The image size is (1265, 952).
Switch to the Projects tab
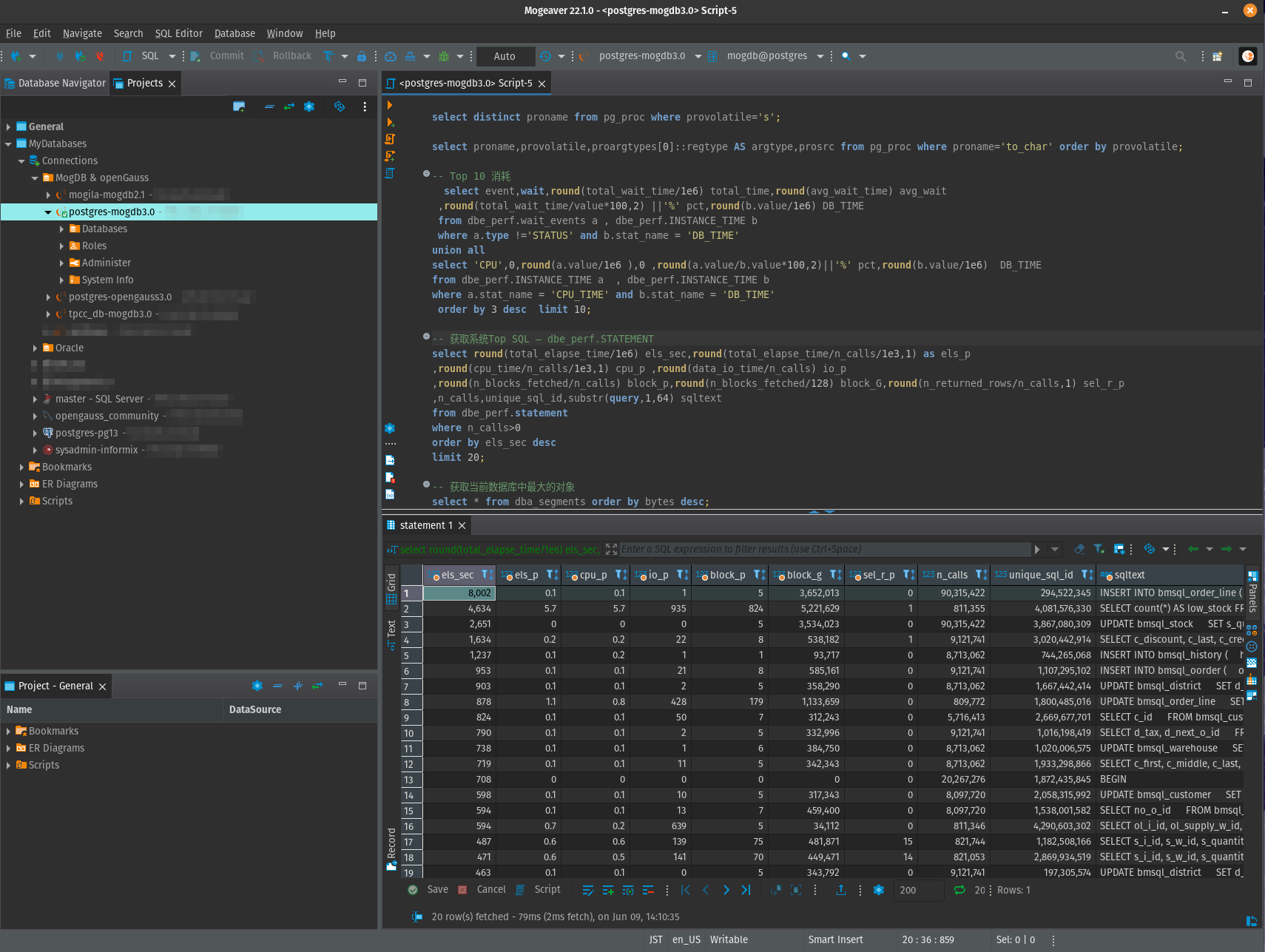click(x=144, y=83)
